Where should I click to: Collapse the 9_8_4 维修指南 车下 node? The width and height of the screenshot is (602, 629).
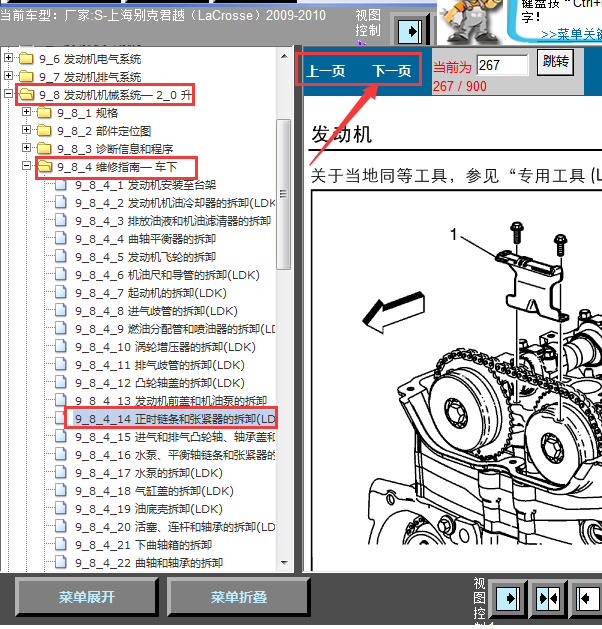pos(26,165)
